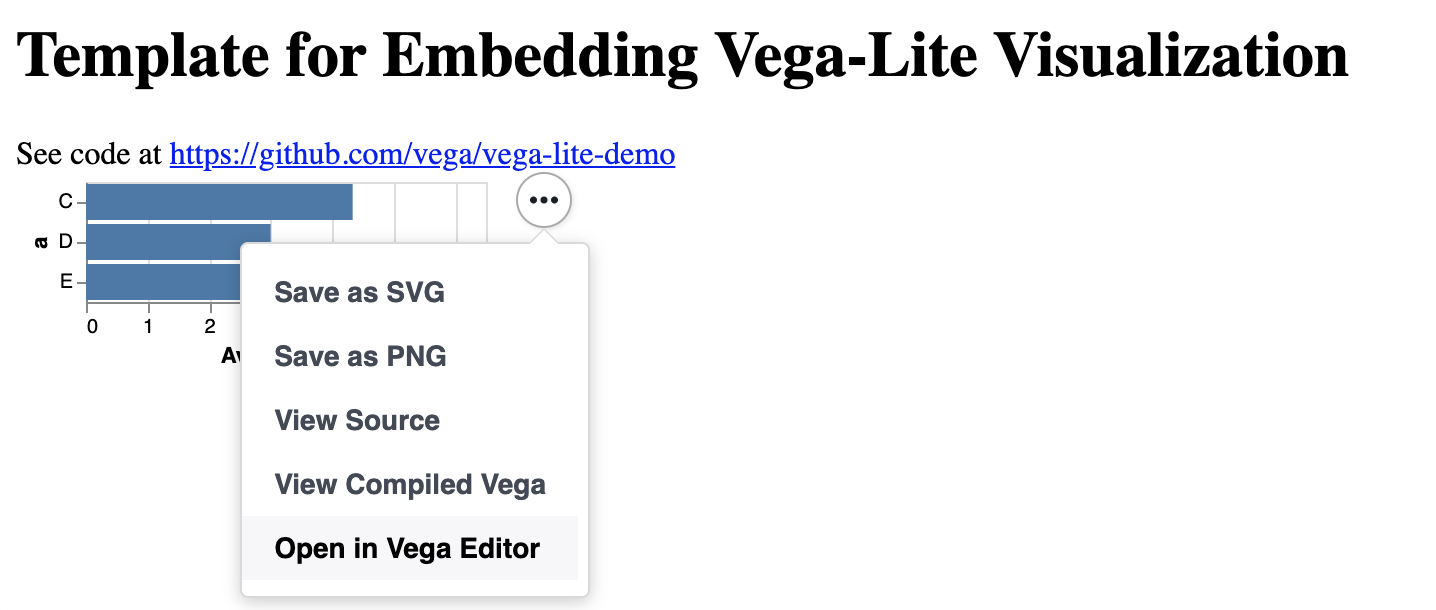The height and width of the screenshot is (610, 1436).
Task: Click the Template for Embedding Vega-Lite heading
Action: [683, 56]
